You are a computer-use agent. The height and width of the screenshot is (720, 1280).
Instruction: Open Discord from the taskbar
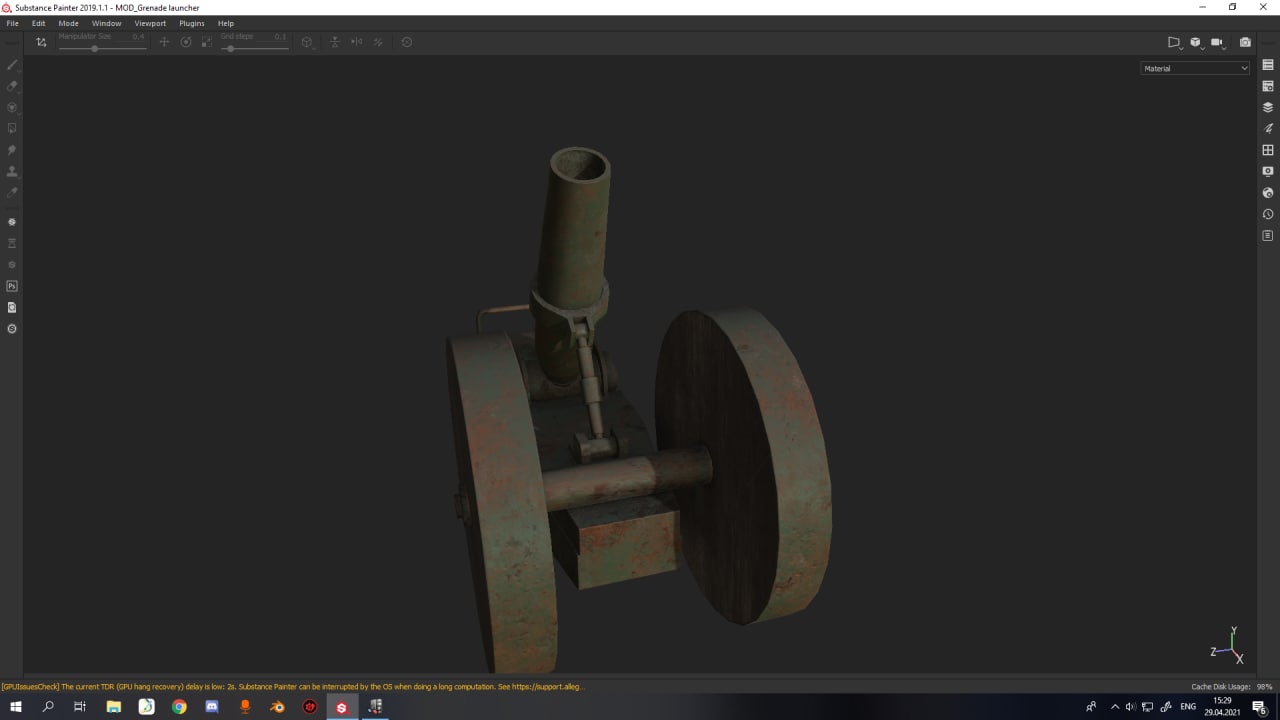212,707
